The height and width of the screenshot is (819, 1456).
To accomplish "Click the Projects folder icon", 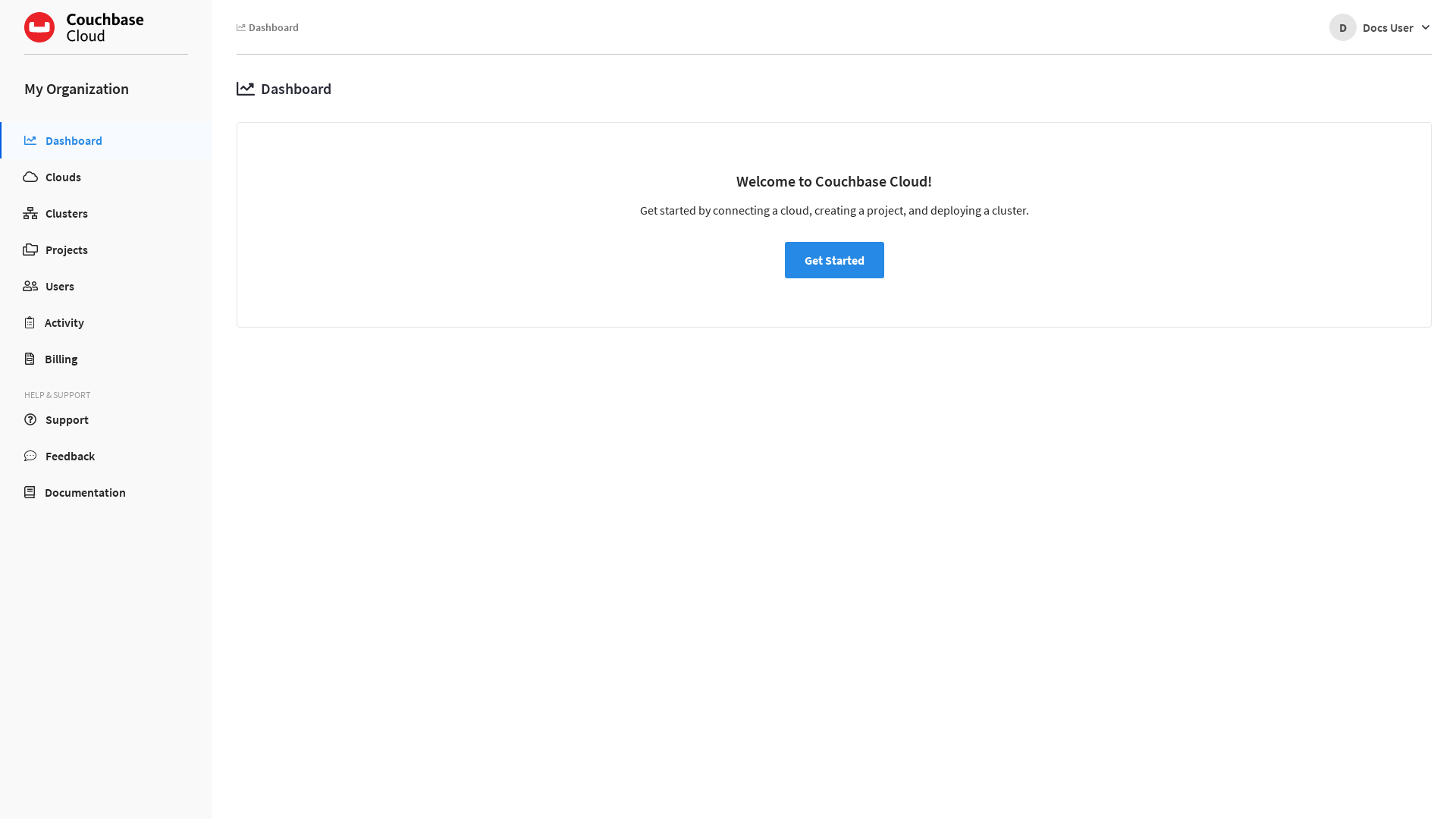I will click(x=30, y=249).
